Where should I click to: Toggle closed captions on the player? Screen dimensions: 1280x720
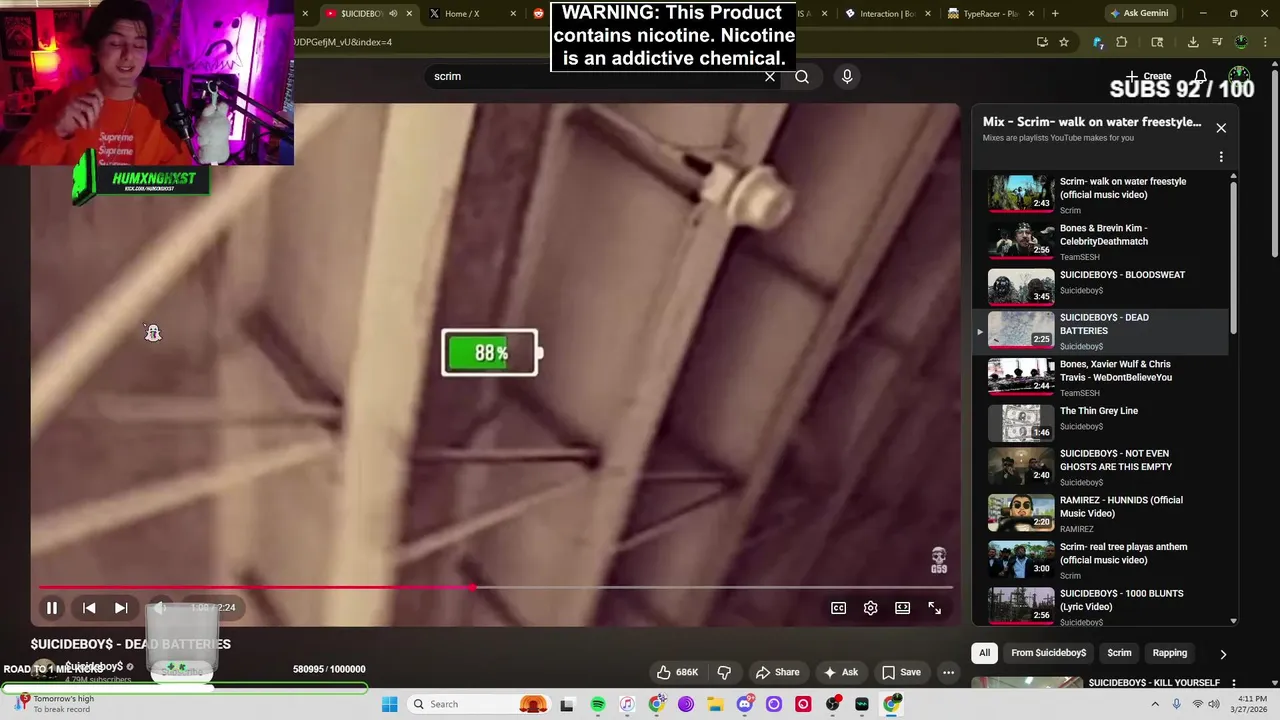click(838, 608)
